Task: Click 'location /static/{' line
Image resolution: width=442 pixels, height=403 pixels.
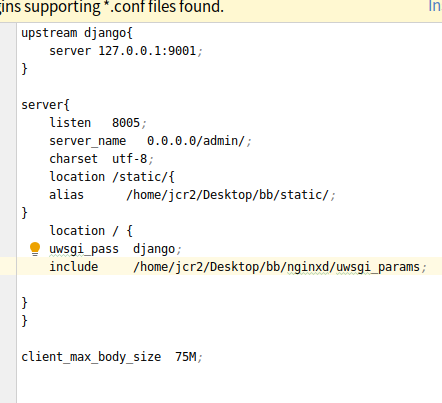Action: (x=112, y=177)
